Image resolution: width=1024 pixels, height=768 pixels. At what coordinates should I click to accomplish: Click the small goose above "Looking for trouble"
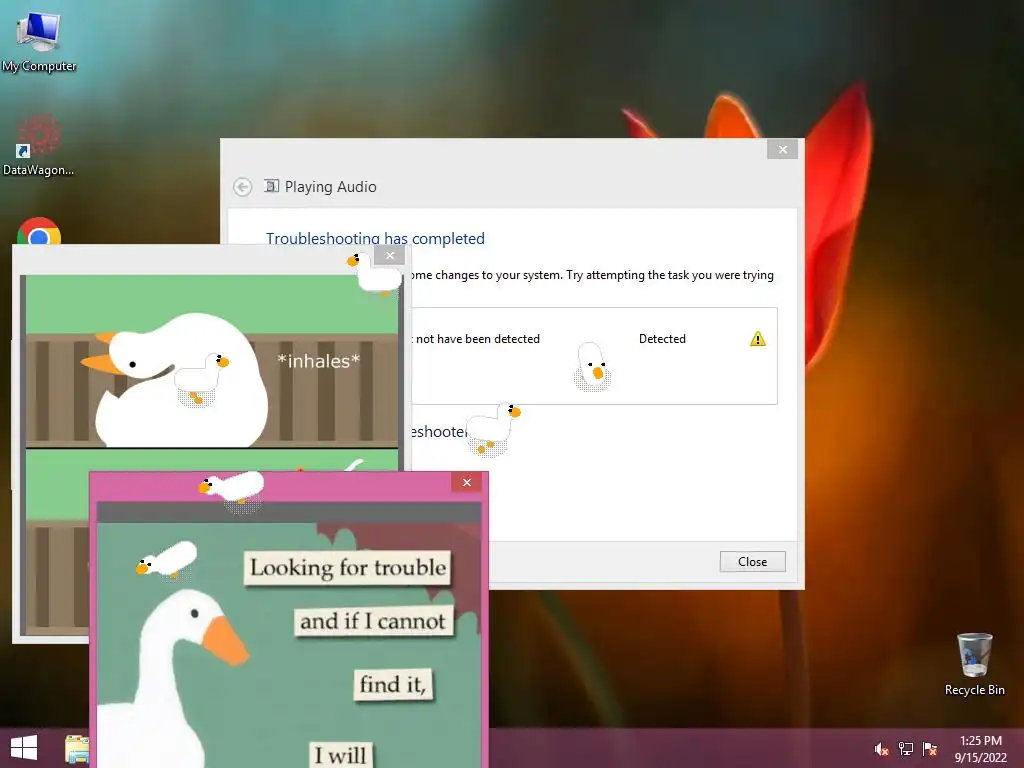pyautogui.click(x=167, y=560)
